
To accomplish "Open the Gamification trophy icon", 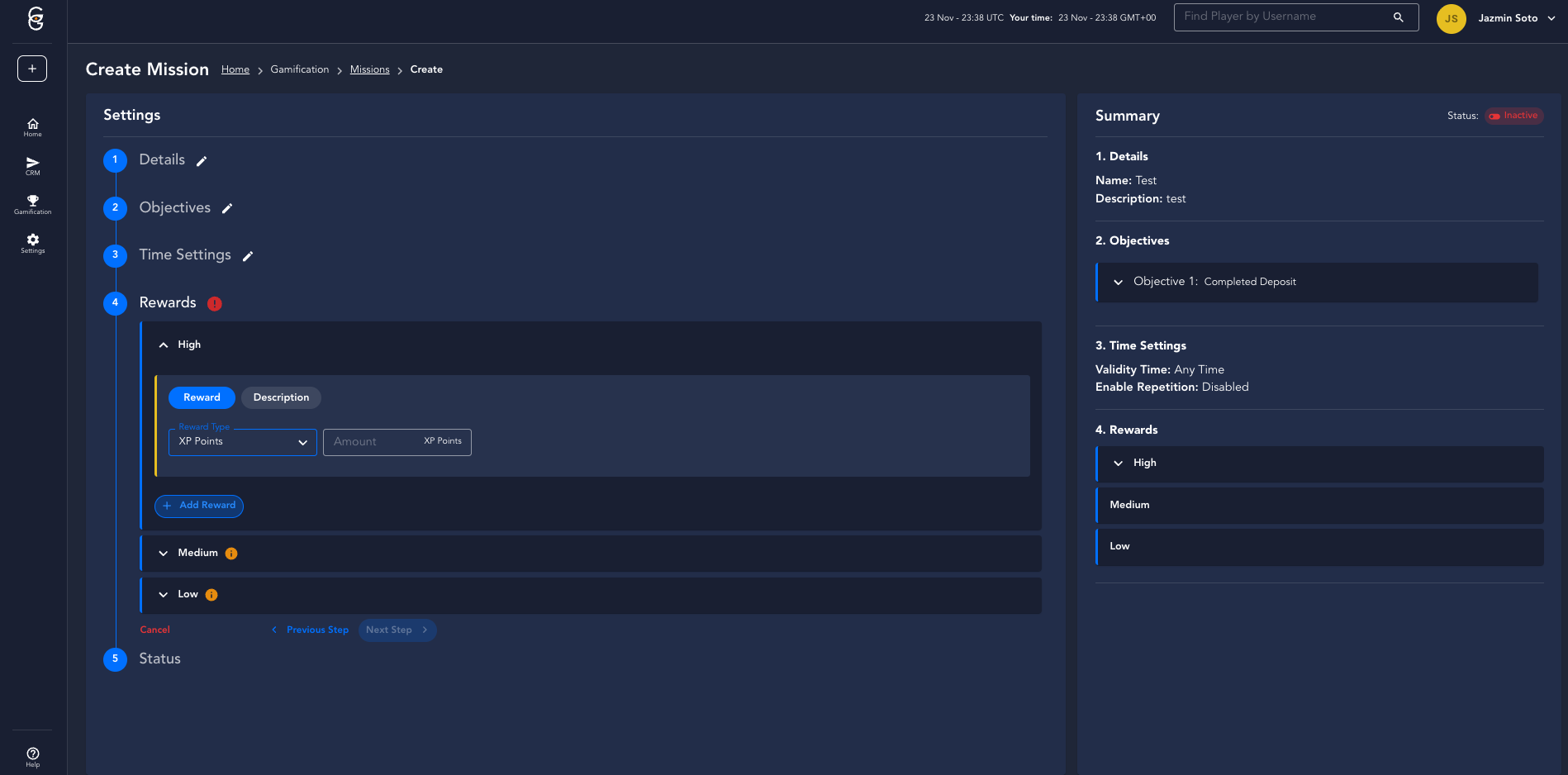I will [x=32, y=204].
